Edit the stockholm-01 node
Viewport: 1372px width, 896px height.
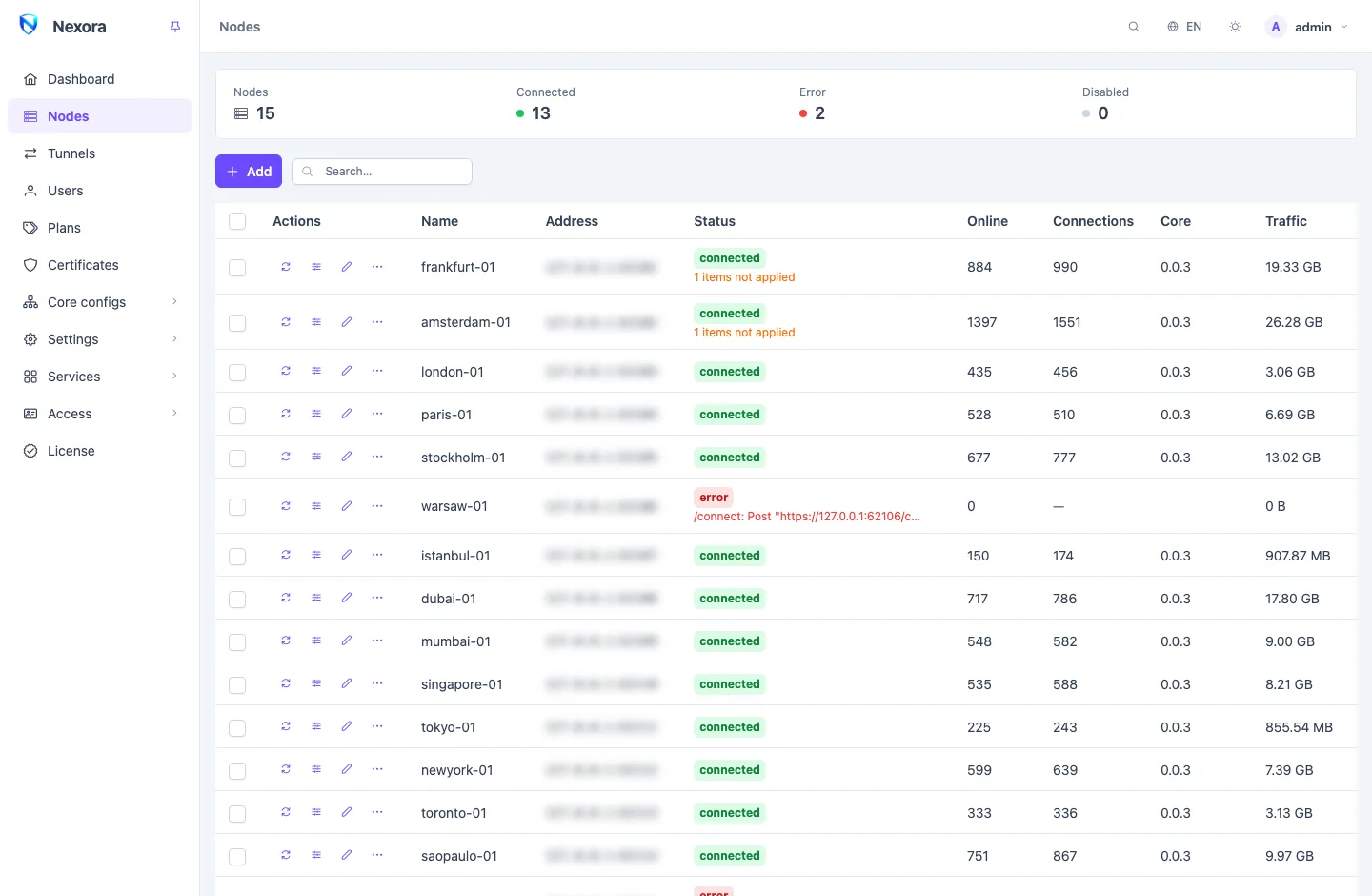point(347,457)
